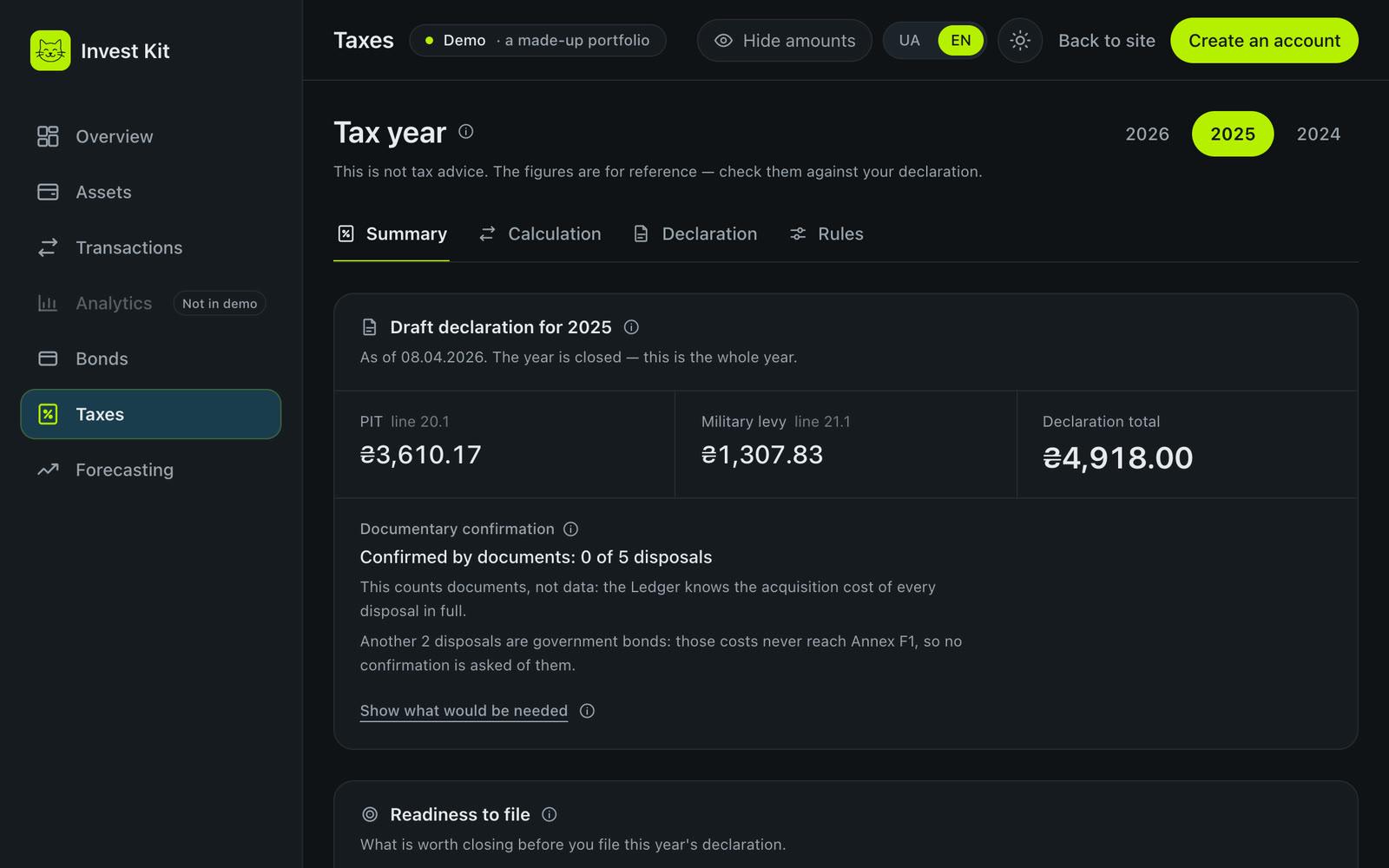Click Create an account button
This screenshot has width=1389, height=868.
coord(1264,41)
